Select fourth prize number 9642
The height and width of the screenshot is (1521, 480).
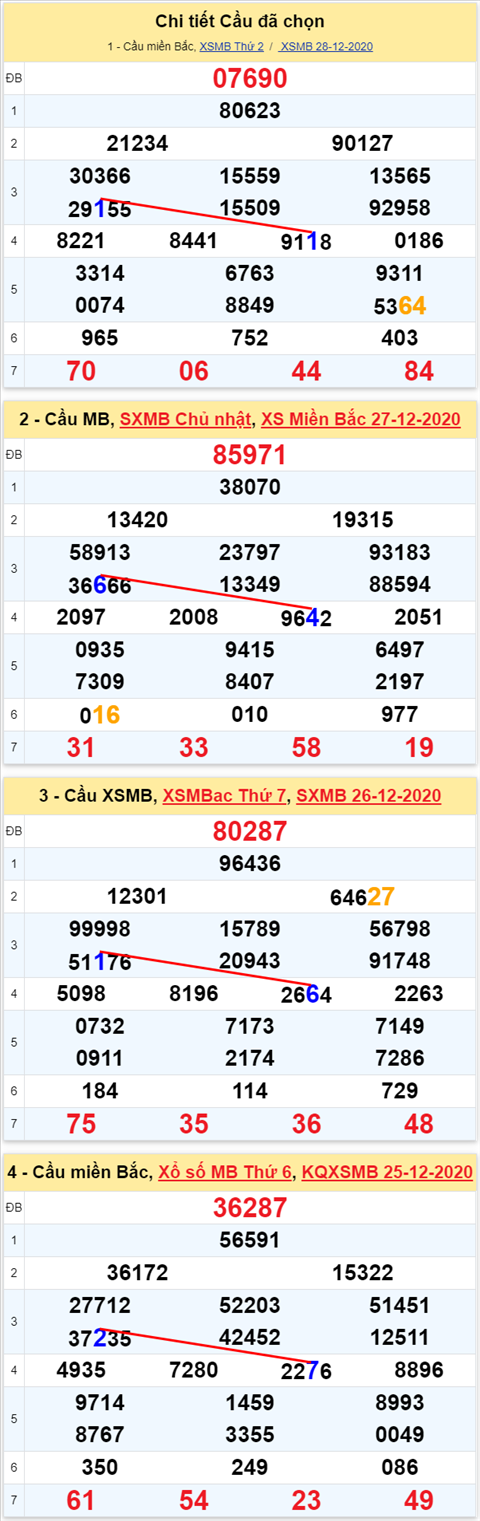point(306,618)
